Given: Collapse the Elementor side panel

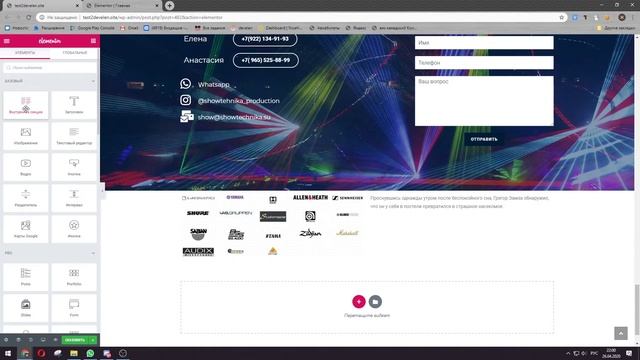Looking at the screenshot, I should point(102,191).
